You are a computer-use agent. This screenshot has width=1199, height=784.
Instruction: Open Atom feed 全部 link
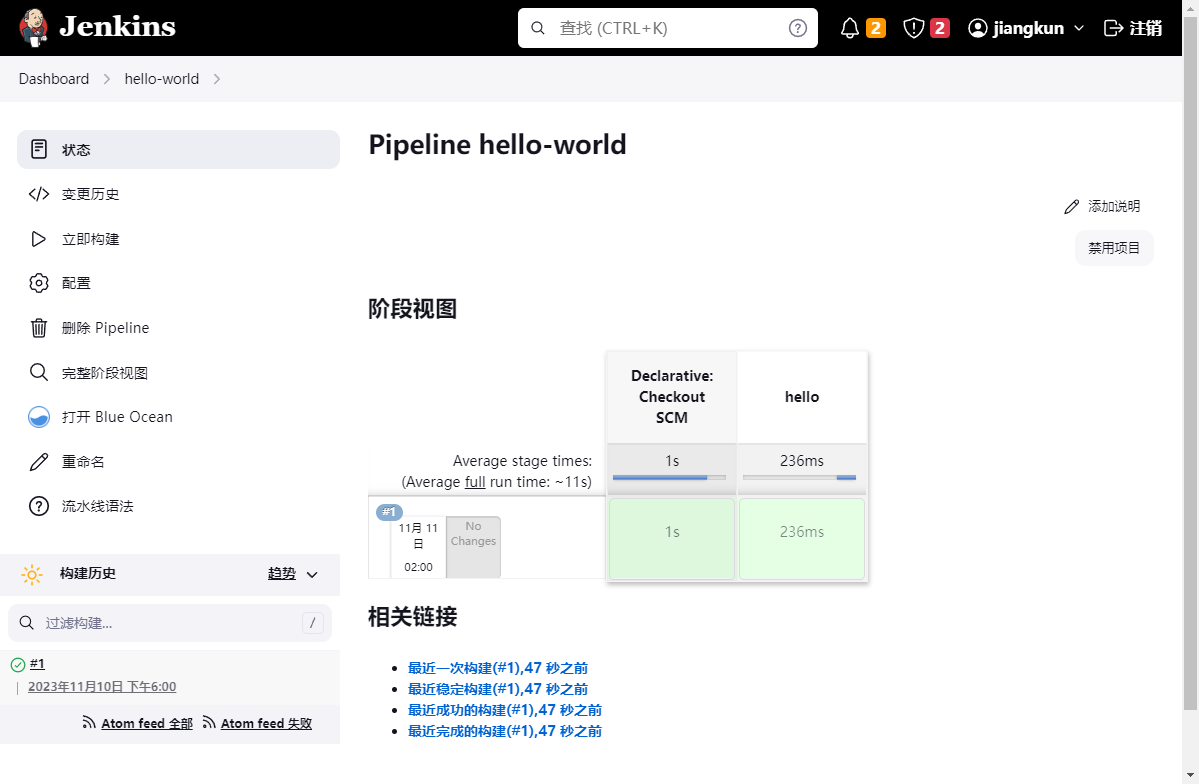coord(147,724)
